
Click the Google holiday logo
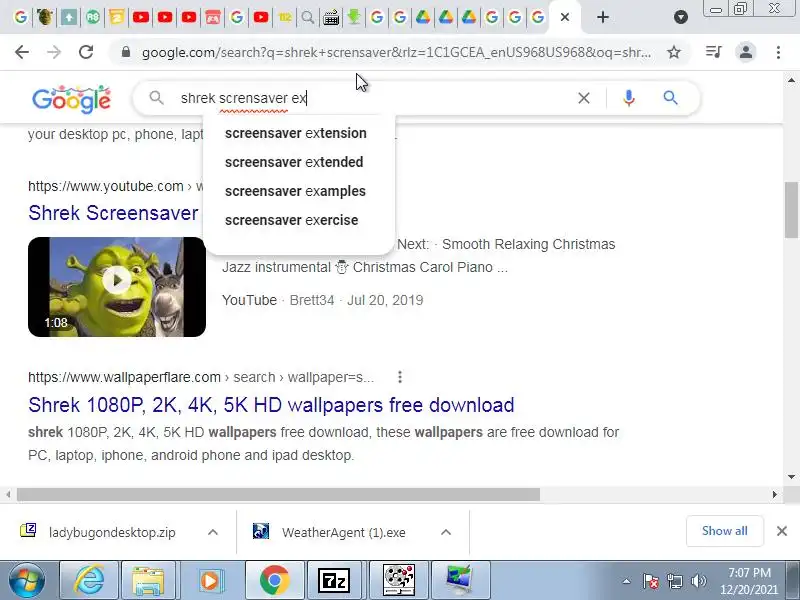pyautogui.click(x=71, y=99)
